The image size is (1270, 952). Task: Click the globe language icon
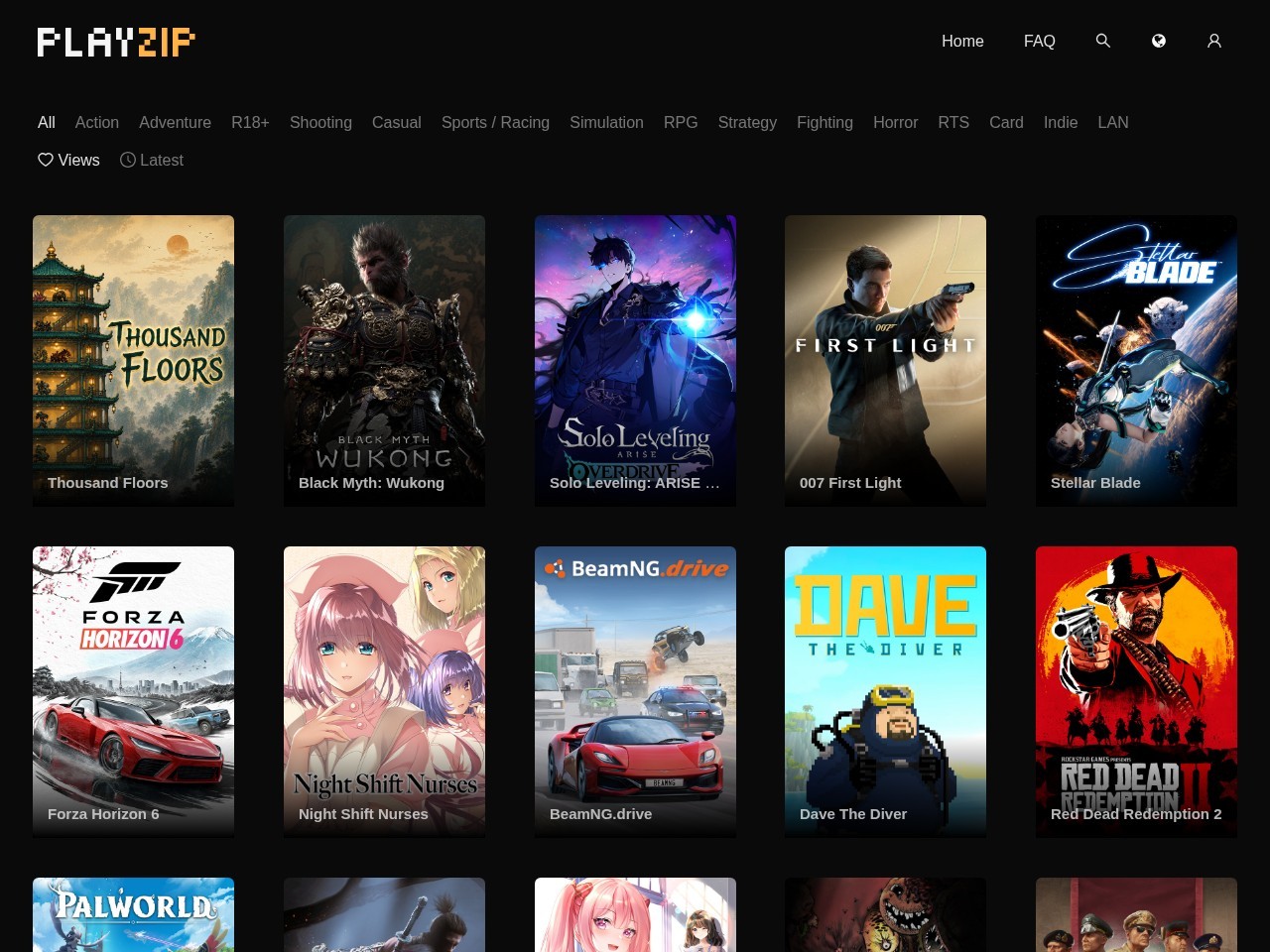(x=1158, y=41)
